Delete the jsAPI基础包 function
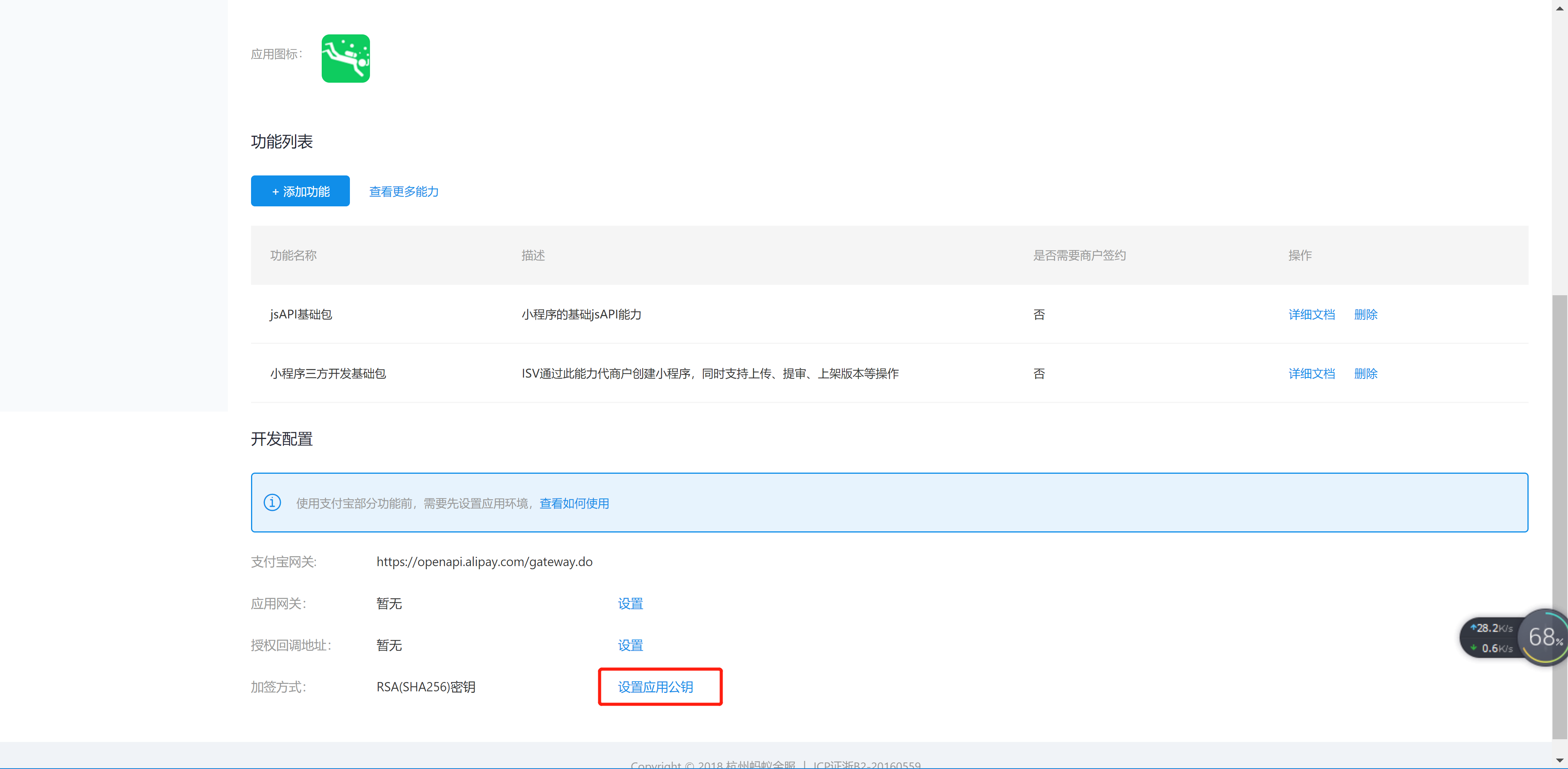The height and width of the screenshot is (769, 1568). tap(1365, 314)
